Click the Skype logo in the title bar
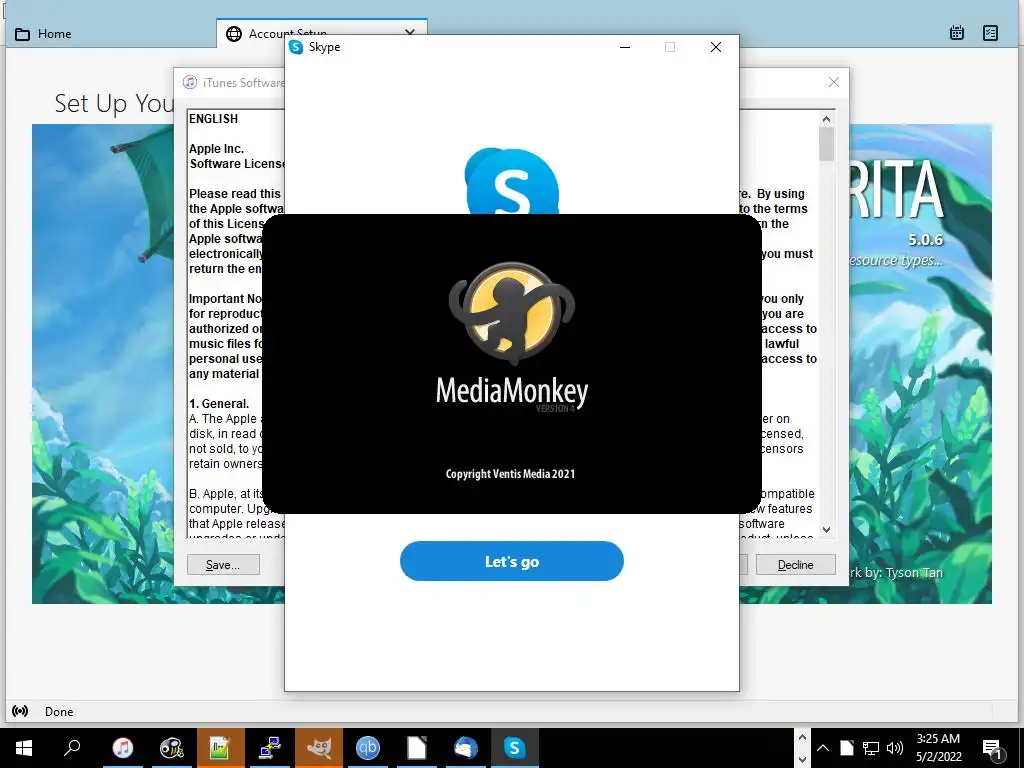The width and height of the screenshot is (1024, 768). click(x=296, y=47)
